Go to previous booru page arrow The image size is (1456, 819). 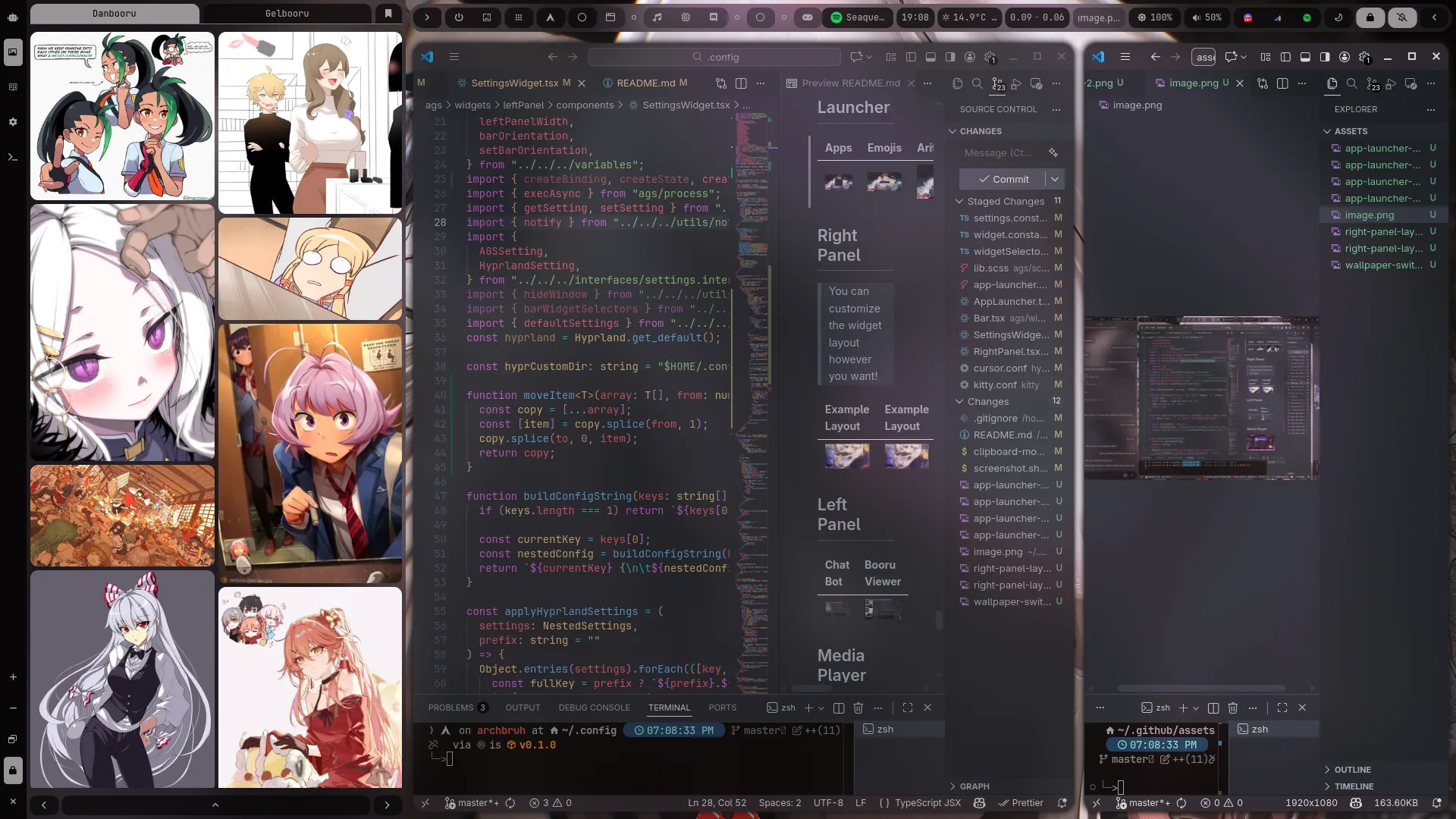point(44,805)
